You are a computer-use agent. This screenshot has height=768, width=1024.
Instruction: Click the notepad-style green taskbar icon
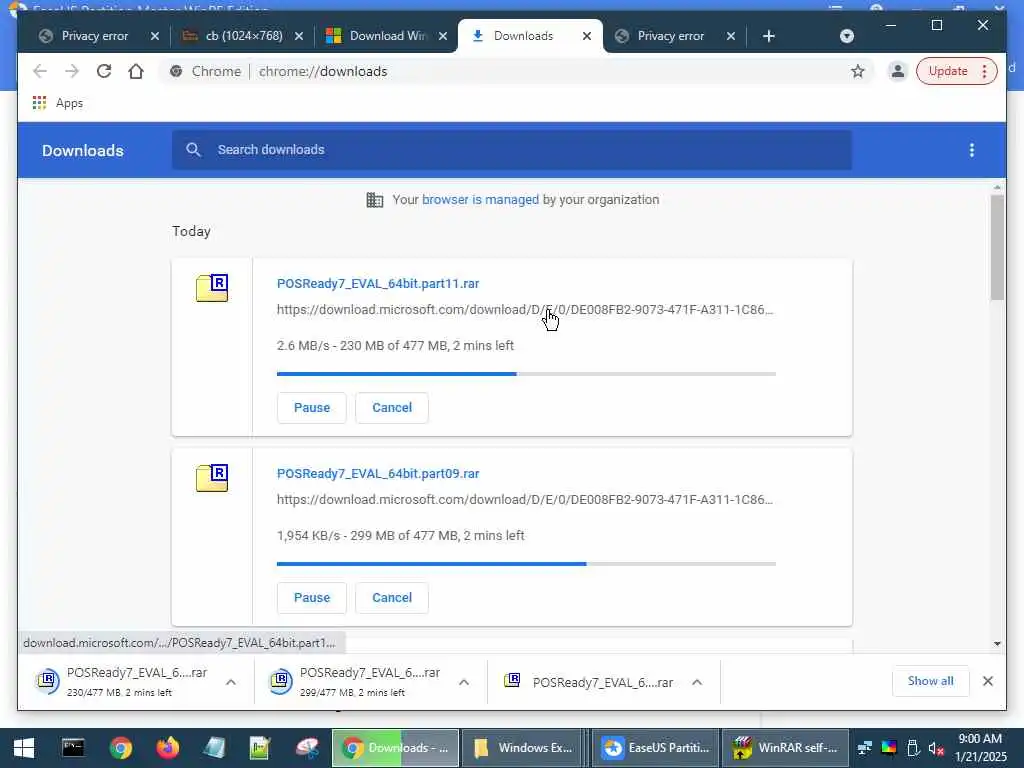(x=260, y=748)
